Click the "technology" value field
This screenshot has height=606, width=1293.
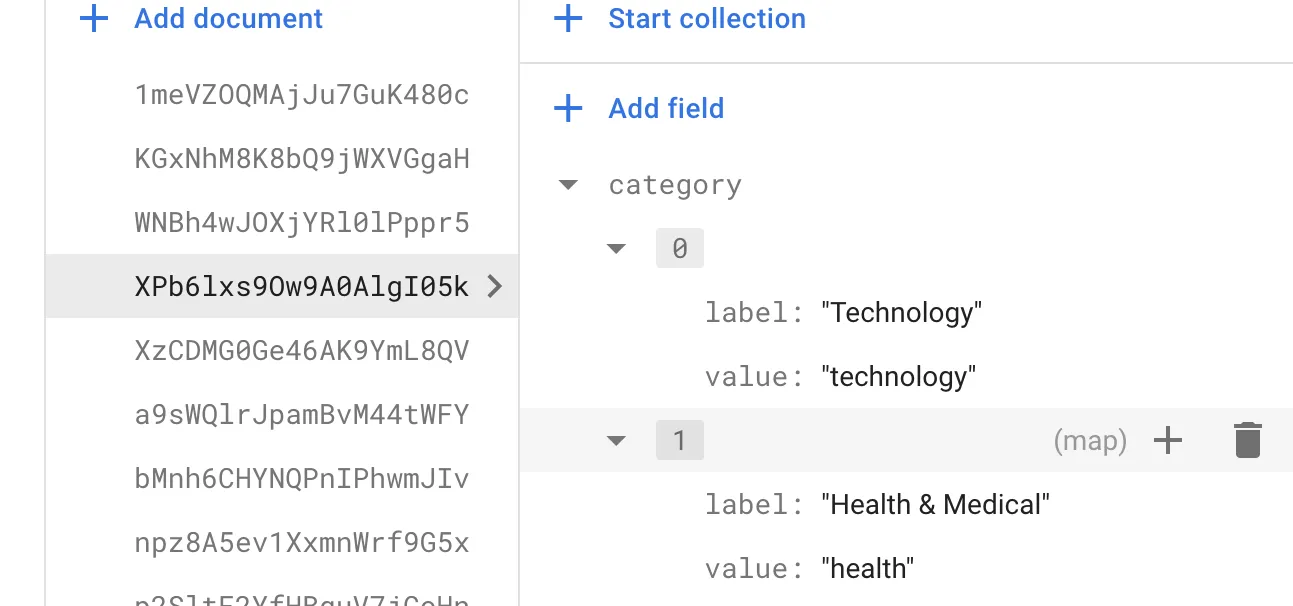coord(898,377)
